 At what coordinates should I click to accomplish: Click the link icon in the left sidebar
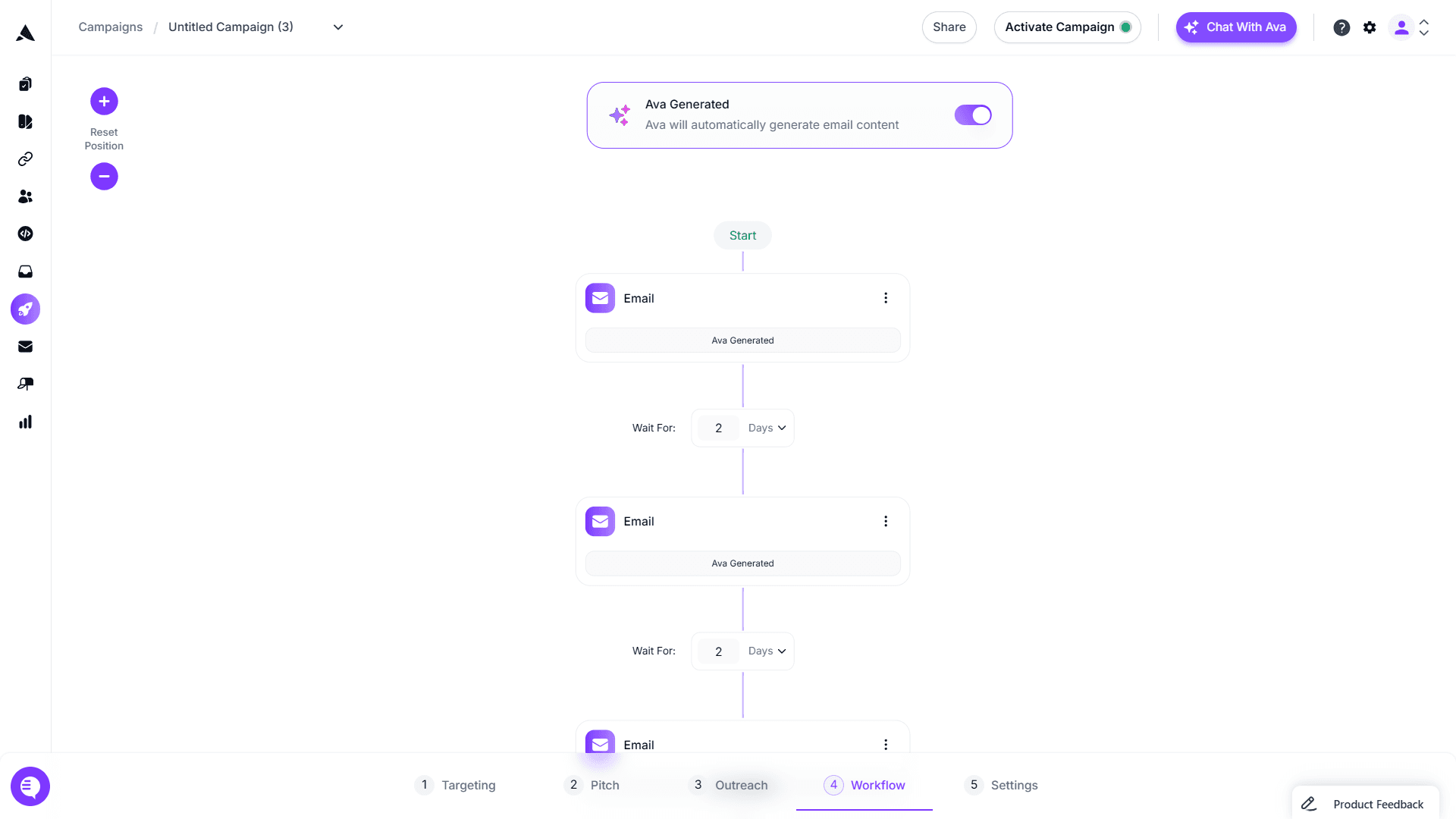[x=25, y=159]
